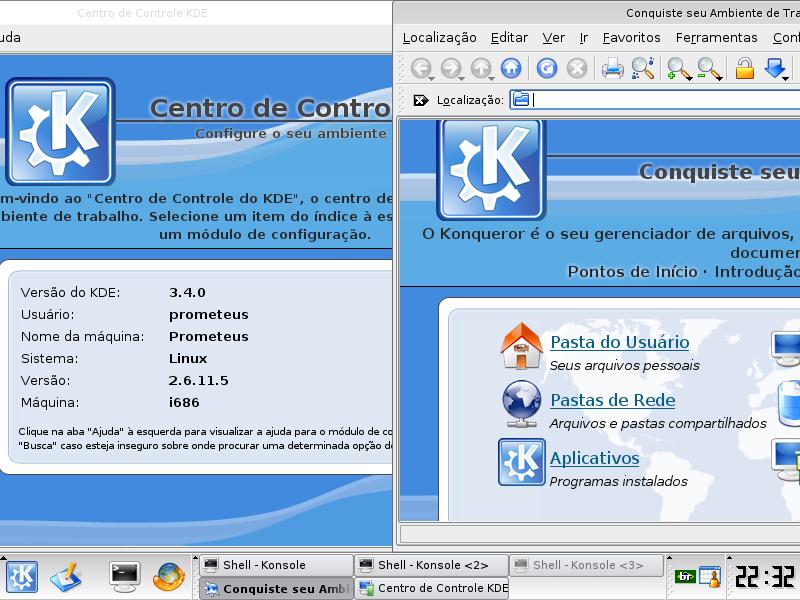Switch to Shell - Konsole <3> taskbar entry
The height and width of the screenshot is (600, 800).
click(x=586, y=565)
